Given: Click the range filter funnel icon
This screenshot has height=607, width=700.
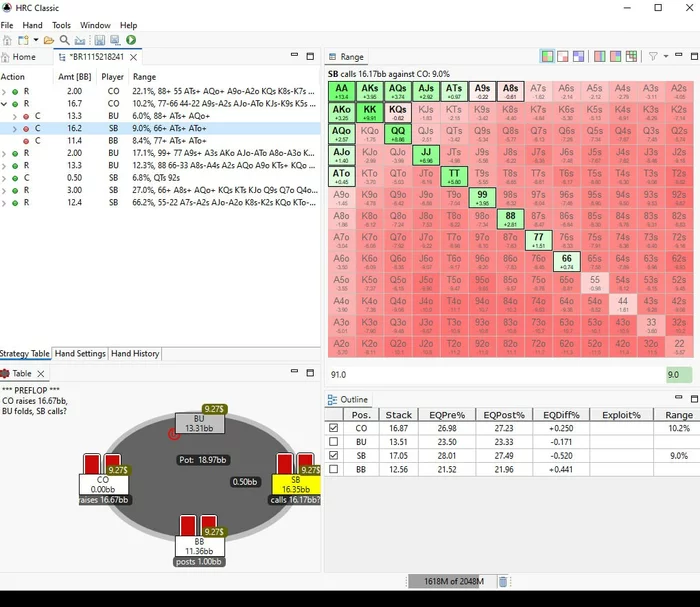Looking at the screenshot, I should (653, 56).
